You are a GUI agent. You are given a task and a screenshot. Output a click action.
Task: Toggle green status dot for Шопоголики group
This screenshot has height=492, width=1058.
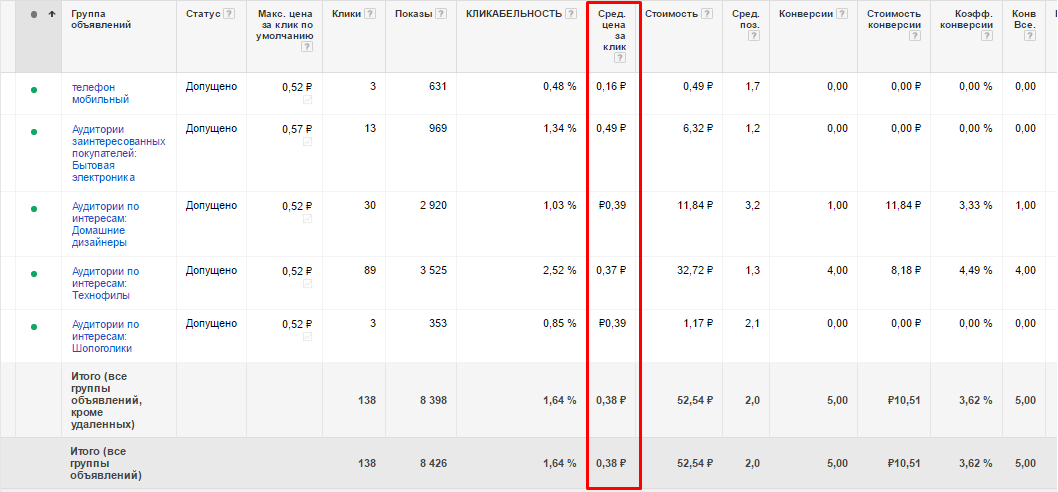(x=34, y=327)
